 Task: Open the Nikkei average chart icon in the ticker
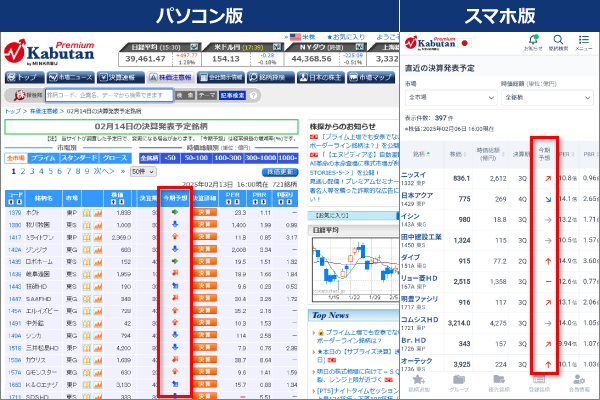click(x=194, y=47)
